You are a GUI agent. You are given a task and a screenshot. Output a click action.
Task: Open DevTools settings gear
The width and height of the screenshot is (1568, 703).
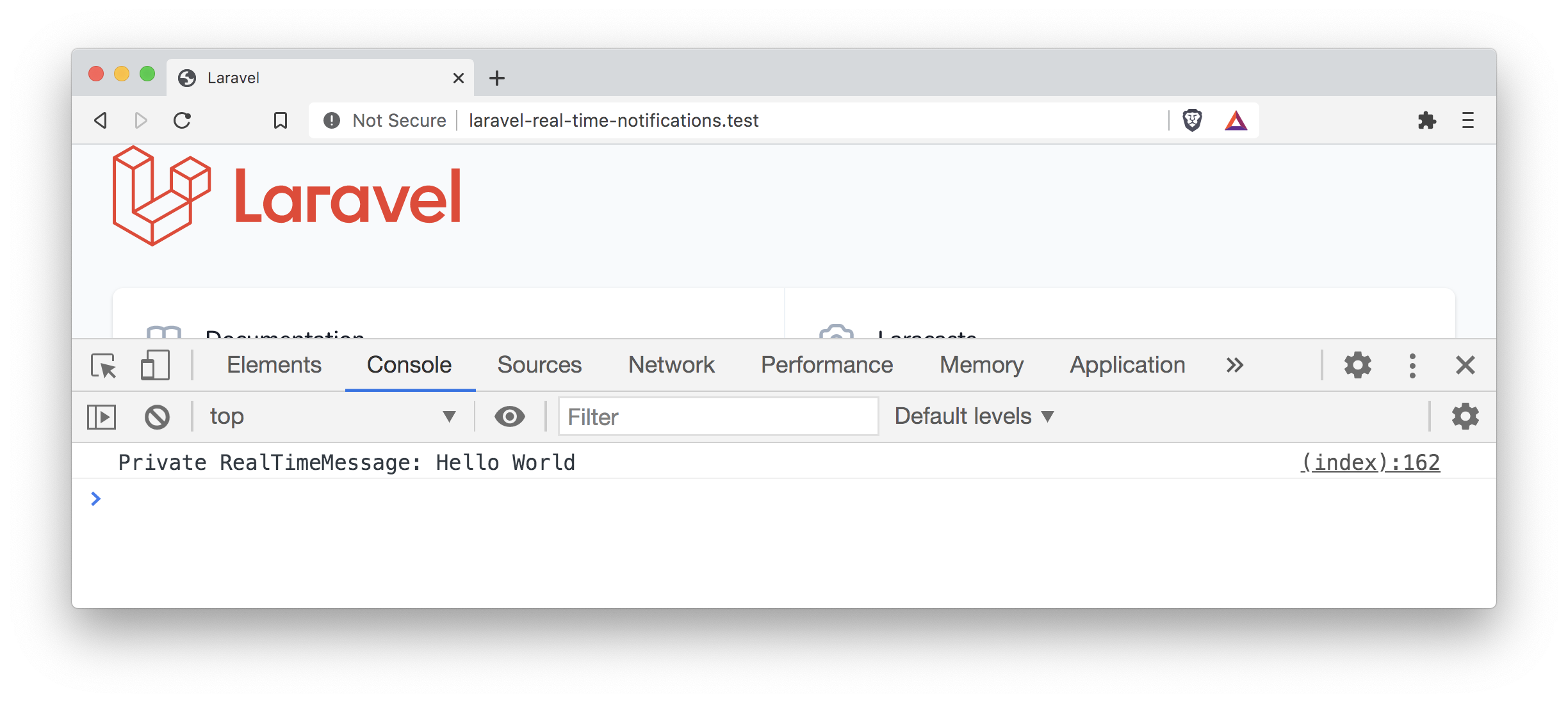[1357, 365]
